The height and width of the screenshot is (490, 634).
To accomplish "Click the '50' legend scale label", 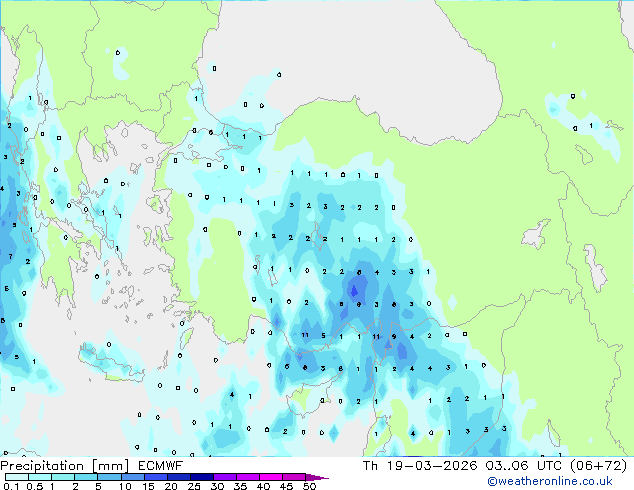I will click(x=309, y=486).
